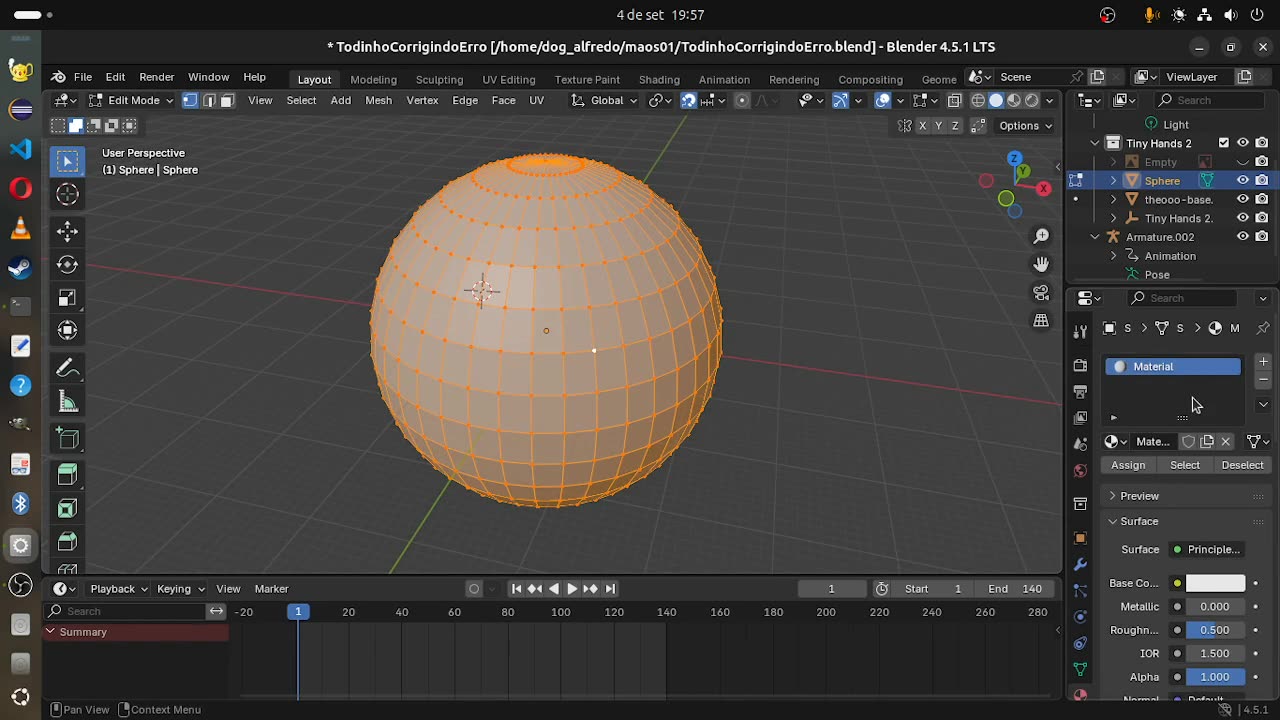Select the Move tool in toolbar
Viewport: 1280px width, 720px height.
tap(67, 231)
